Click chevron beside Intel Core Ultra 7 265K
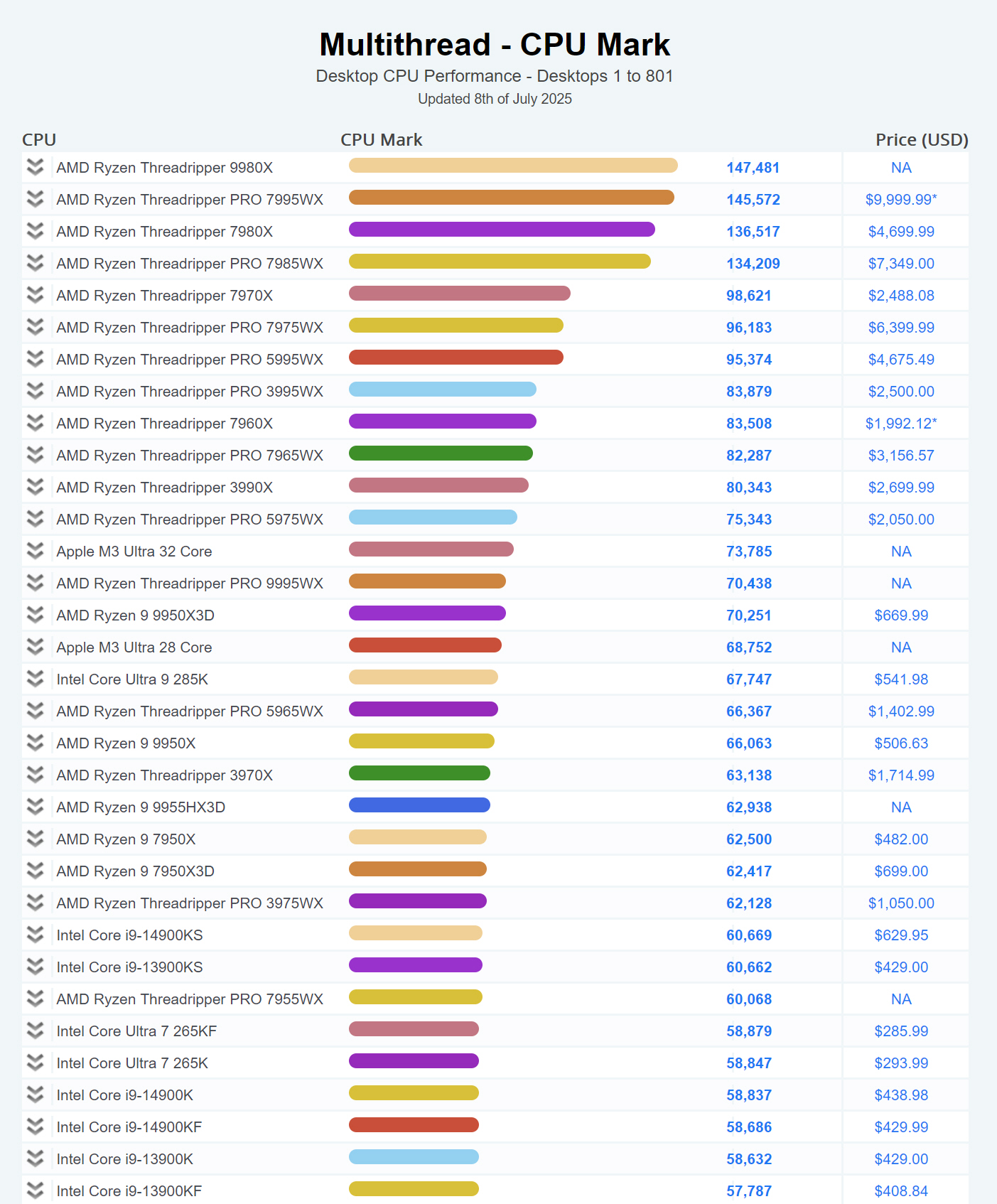The image size is (997, 1204). click(35, 1063)
